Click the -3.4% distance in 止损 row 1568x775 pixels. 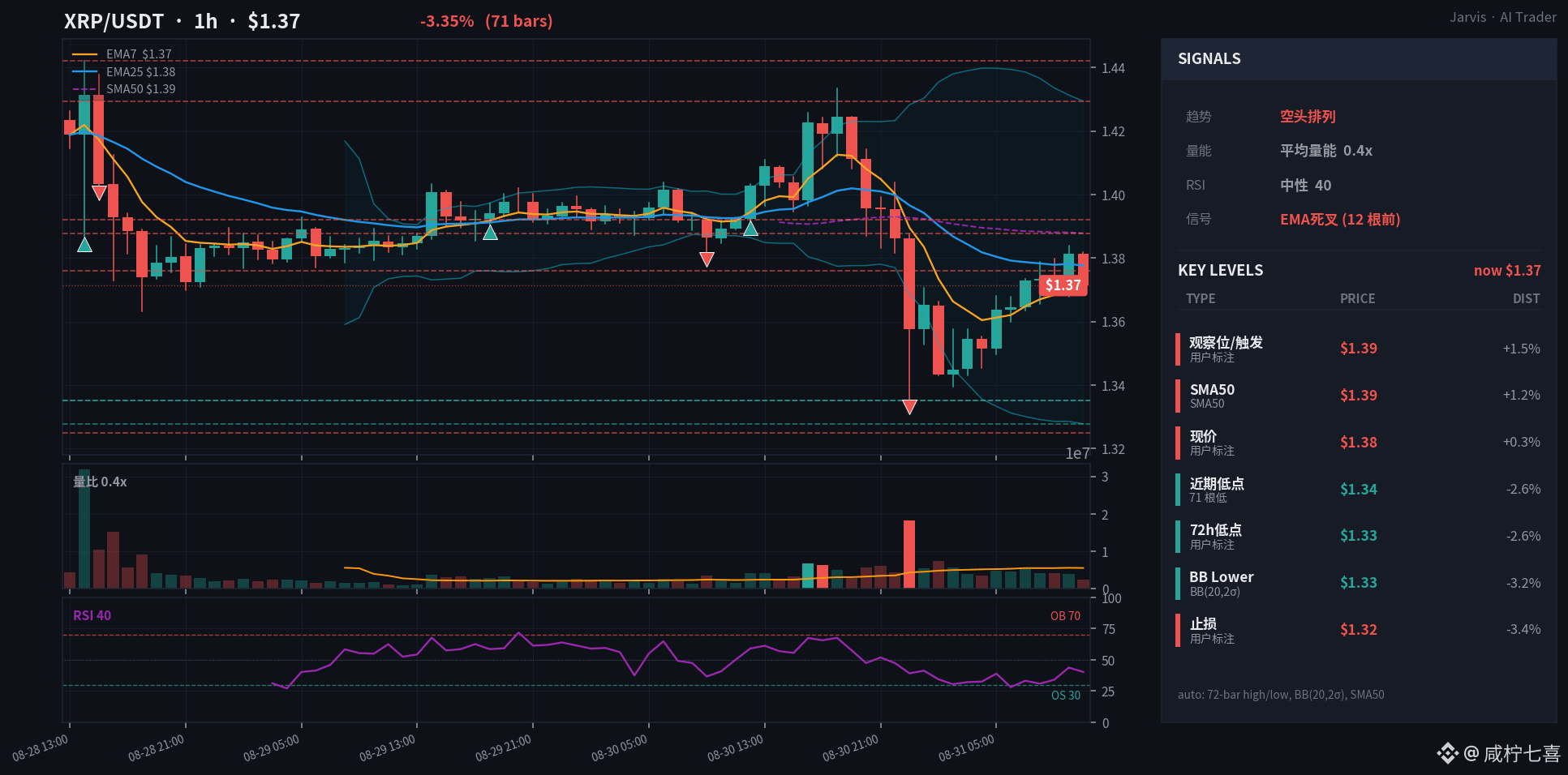[1523, 630]
